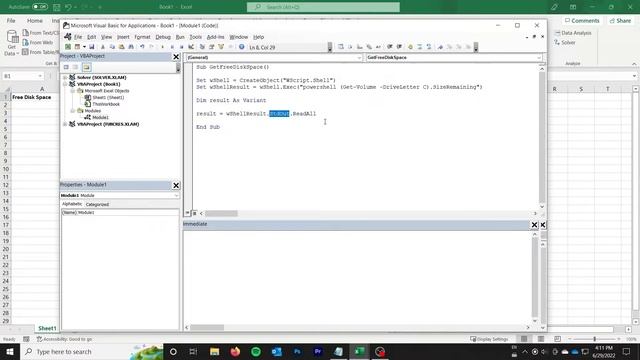Viewport: 640px width, 360px height.
Task: Open the Tools menu
Action: 196,37
